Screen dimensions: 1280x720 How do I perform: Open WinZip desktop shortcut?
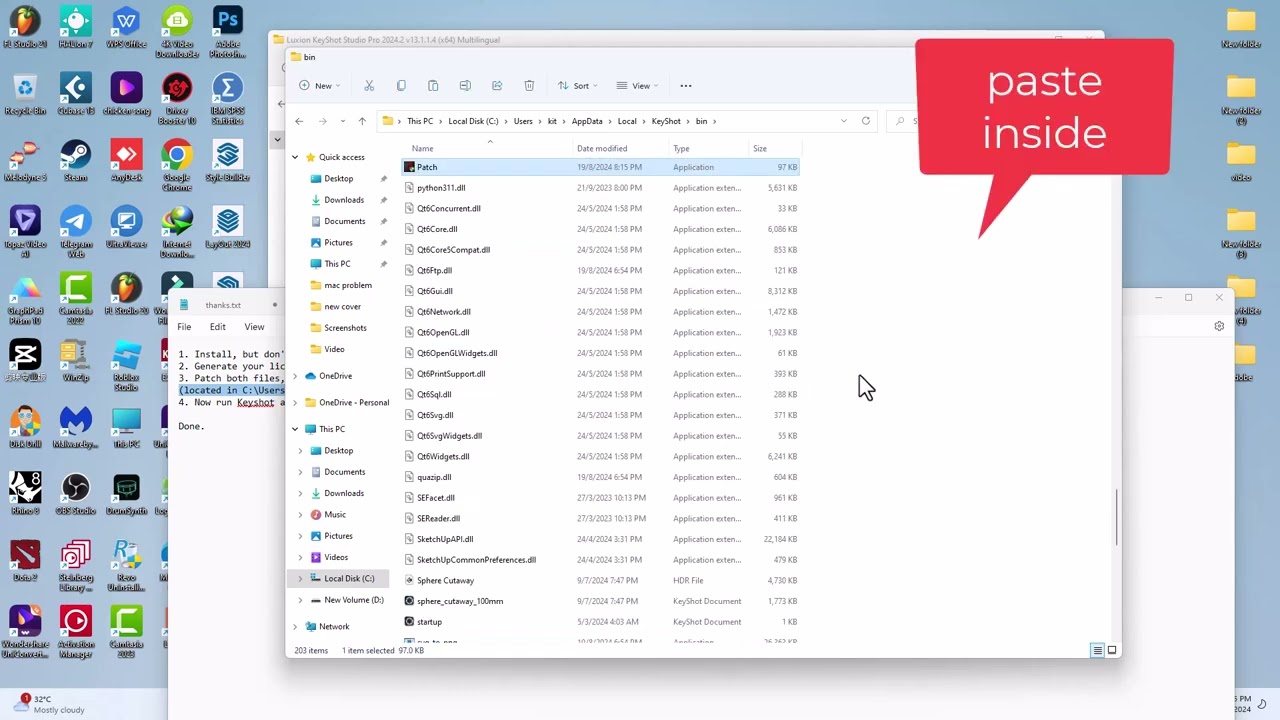click(x=75, y=360)
